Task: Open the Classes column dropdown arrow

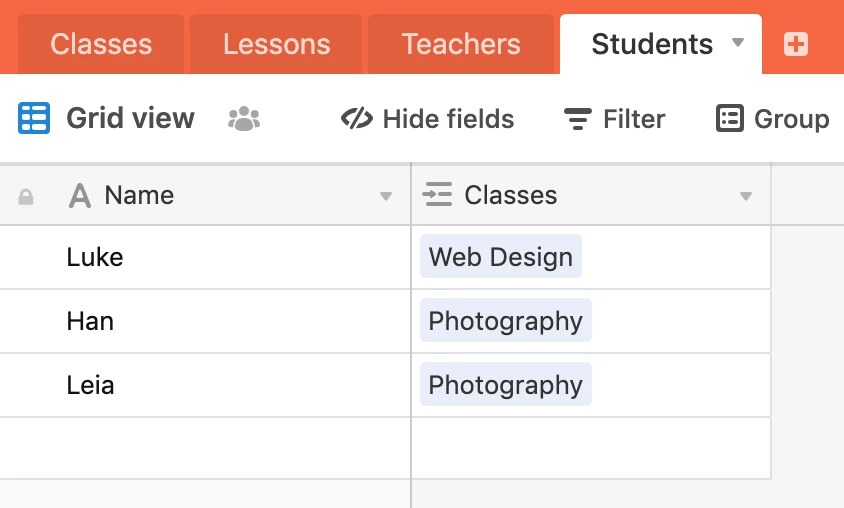Action: pos(745,196)
